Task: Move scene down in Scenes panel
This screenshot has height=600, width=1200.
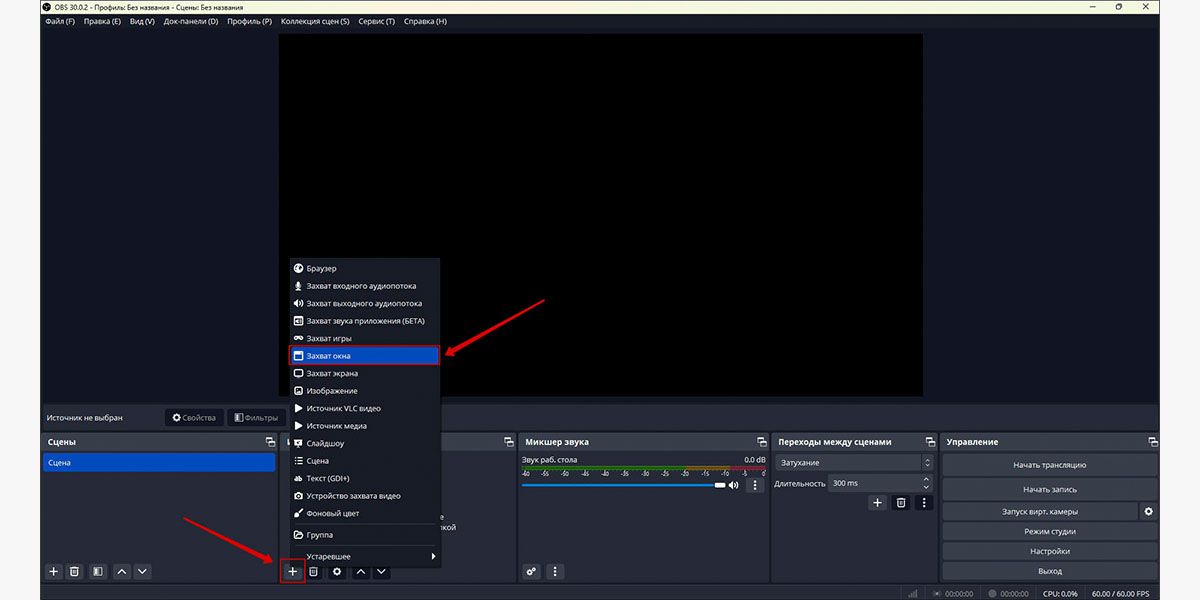Action: click(x=142, y=571)
